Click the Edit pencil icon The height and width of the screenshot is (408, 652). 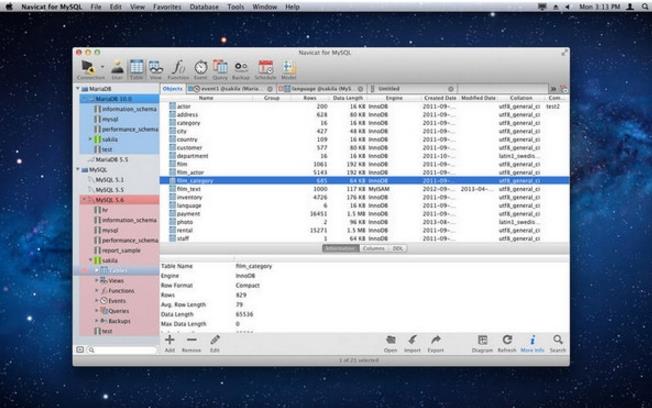215,340
